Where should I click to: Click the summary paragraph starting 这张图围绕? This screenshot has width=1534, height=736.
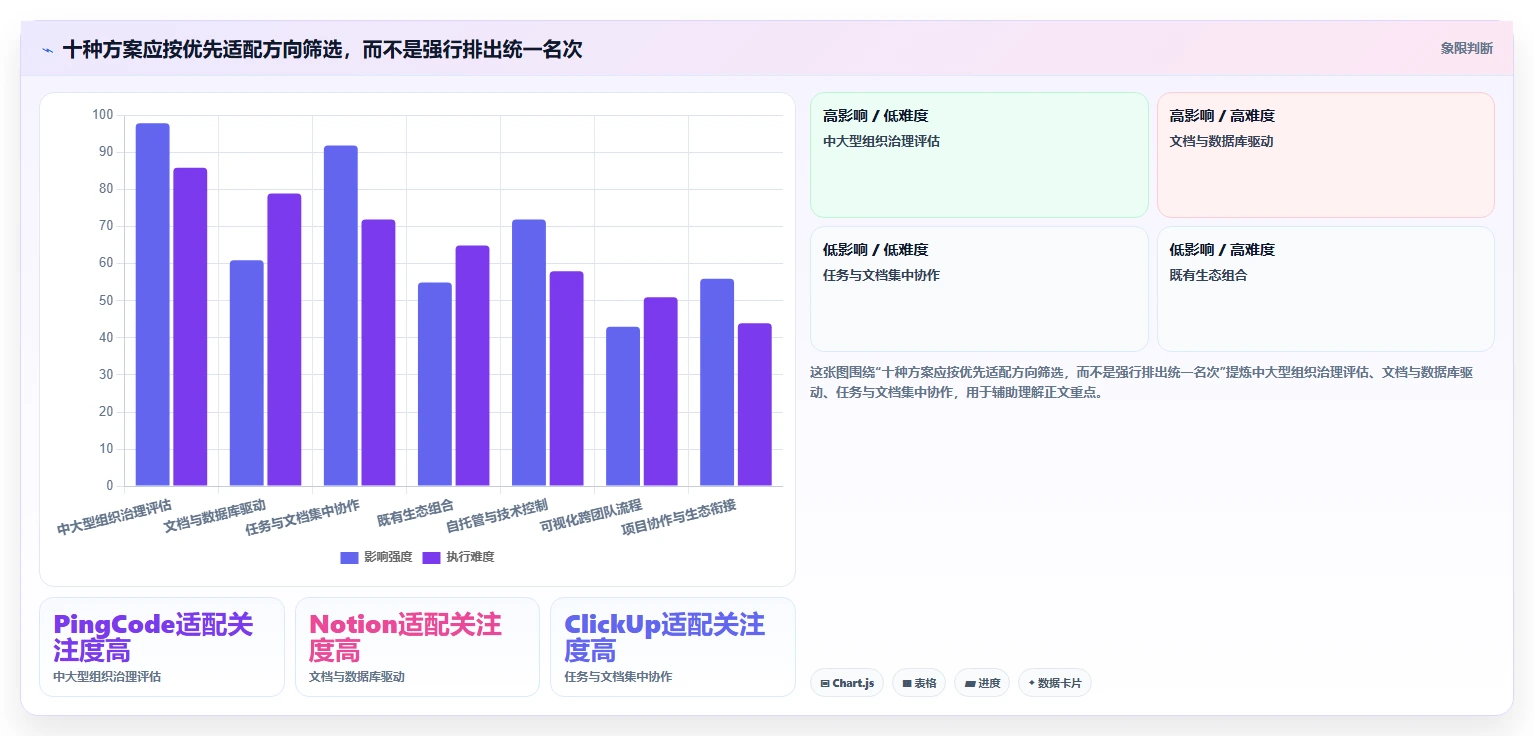click(x=1141, y=382)
